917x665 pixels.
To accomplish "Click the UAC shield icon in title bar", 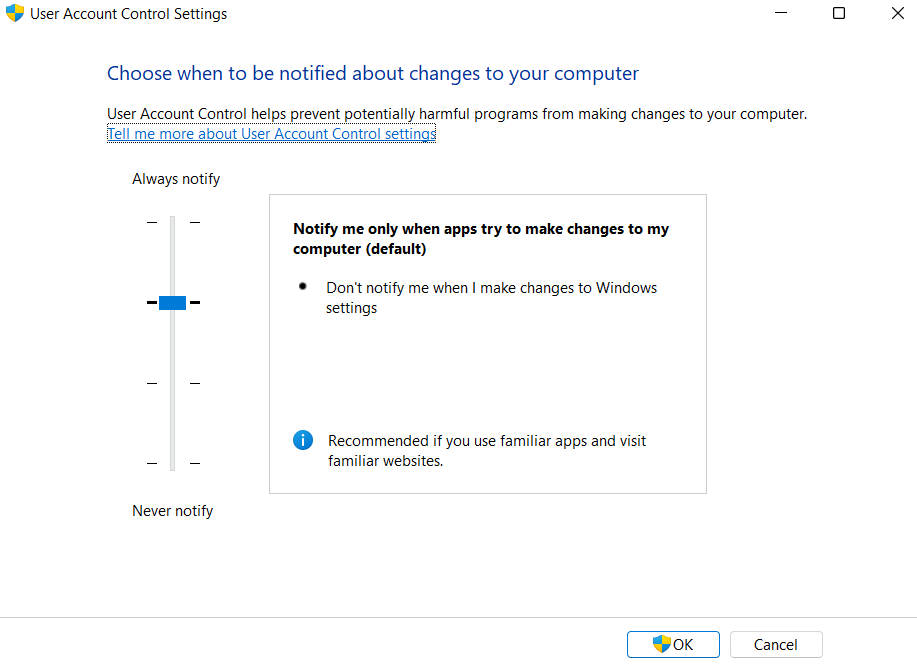I will pyautogui.click(x=15, y=13).
